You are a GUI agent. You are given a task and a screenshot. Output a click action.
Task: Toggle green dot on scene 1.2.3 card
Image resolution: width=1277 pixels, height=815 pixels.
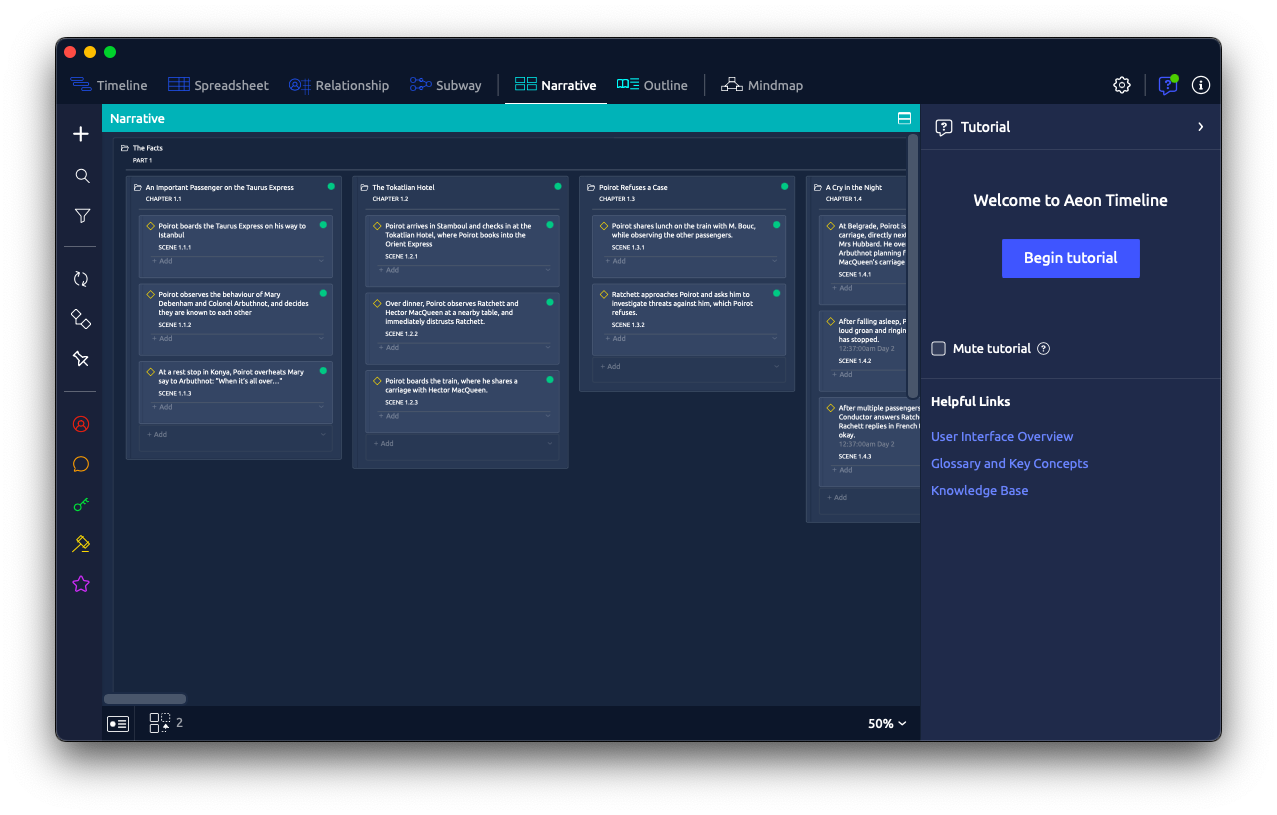click(550, 380)
